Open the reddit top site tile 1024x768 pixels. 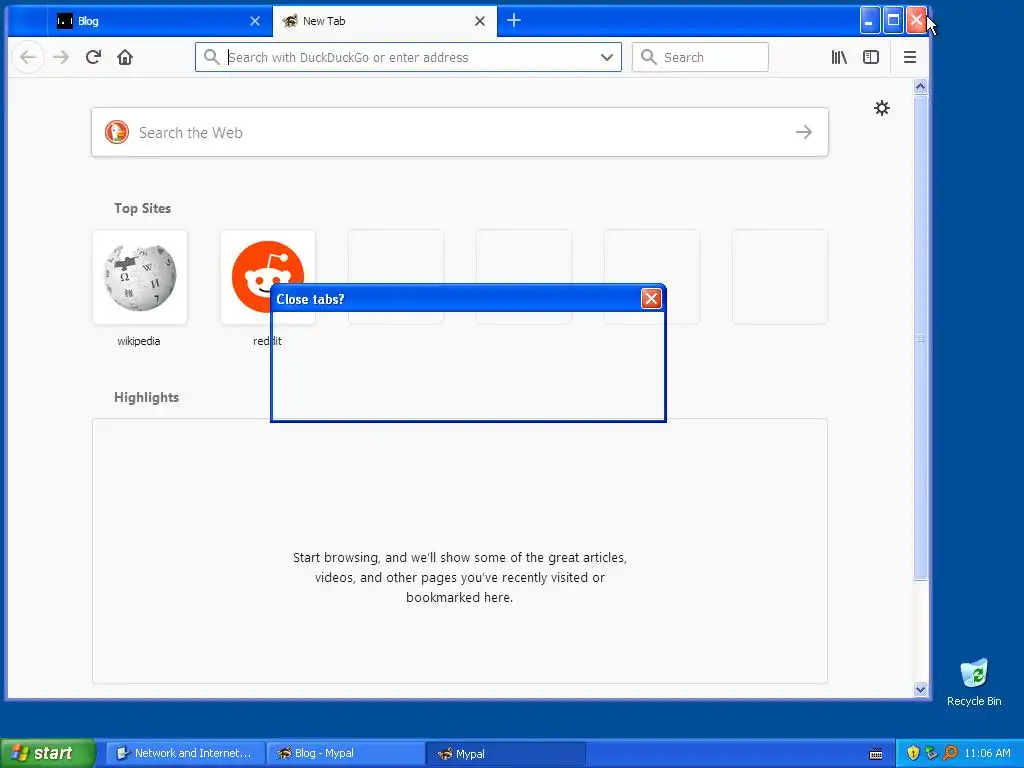[268, 277]
